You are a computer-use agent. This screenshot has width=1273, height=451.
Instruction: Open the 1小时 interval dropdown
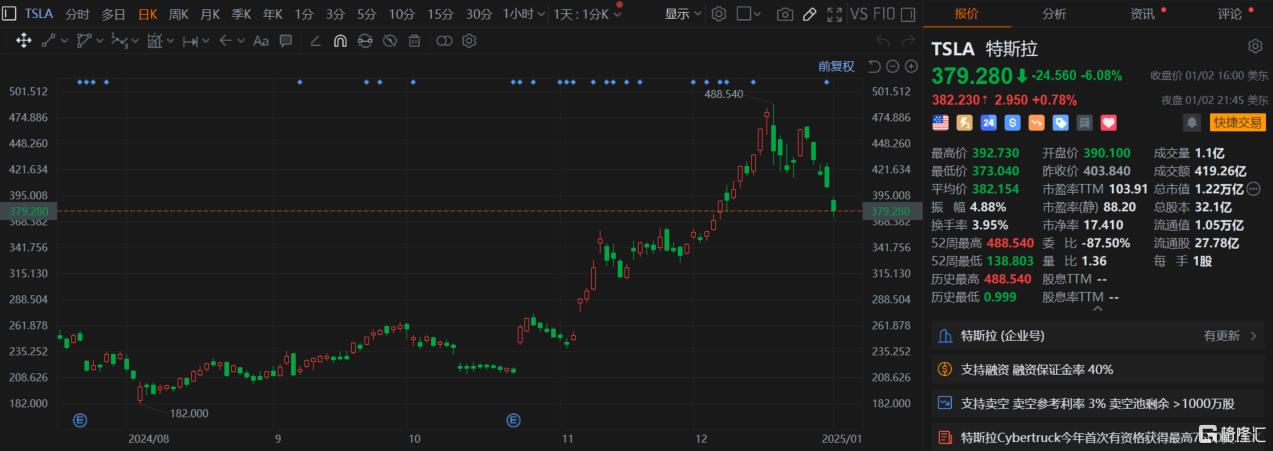[525, 14]
